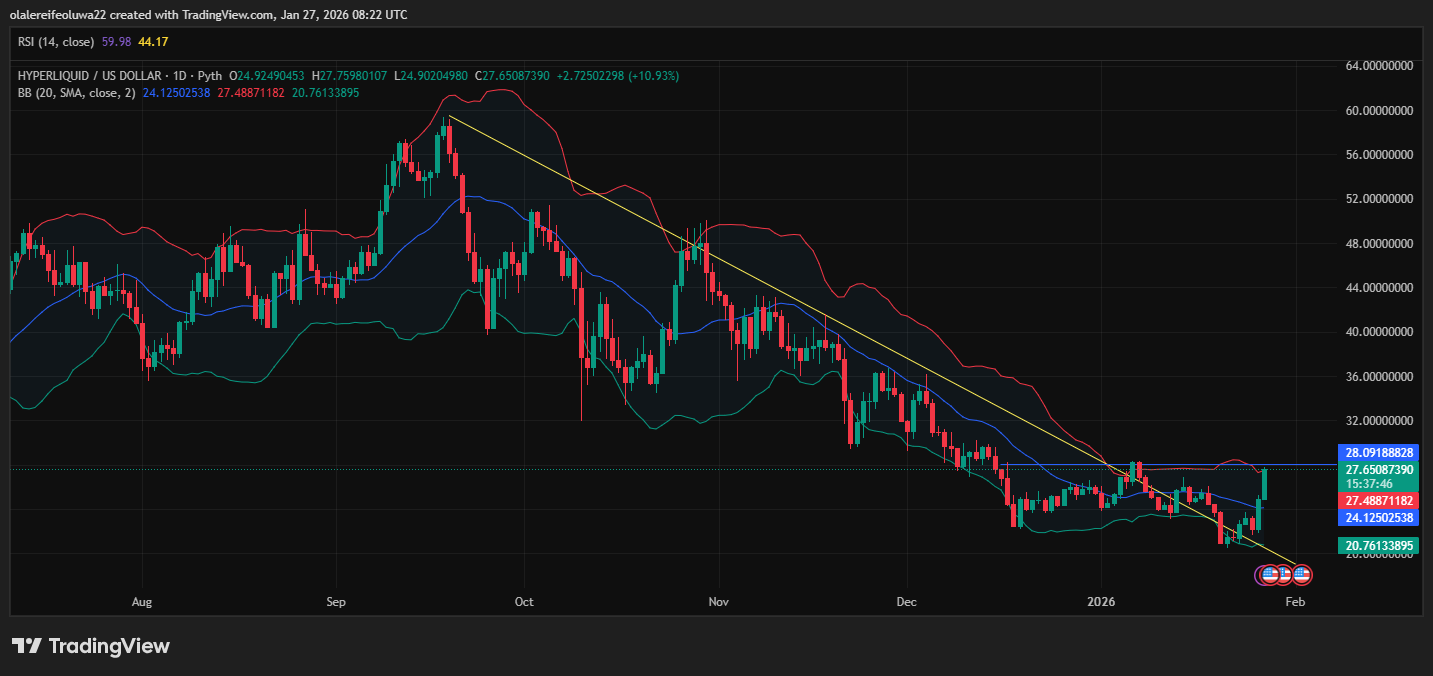Click the rightmost US flag economic event icon
Screen dimensions: 1433x676
tap(1301, 575)
